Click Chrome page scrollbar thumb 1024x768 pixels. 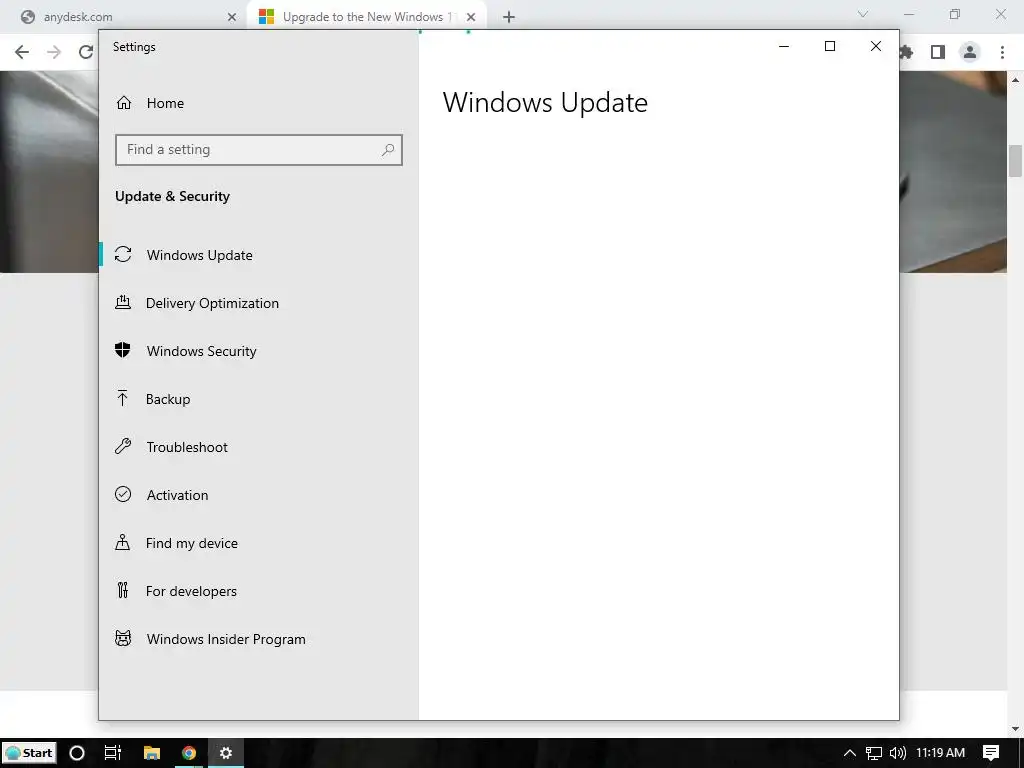tap(1015, 161)
